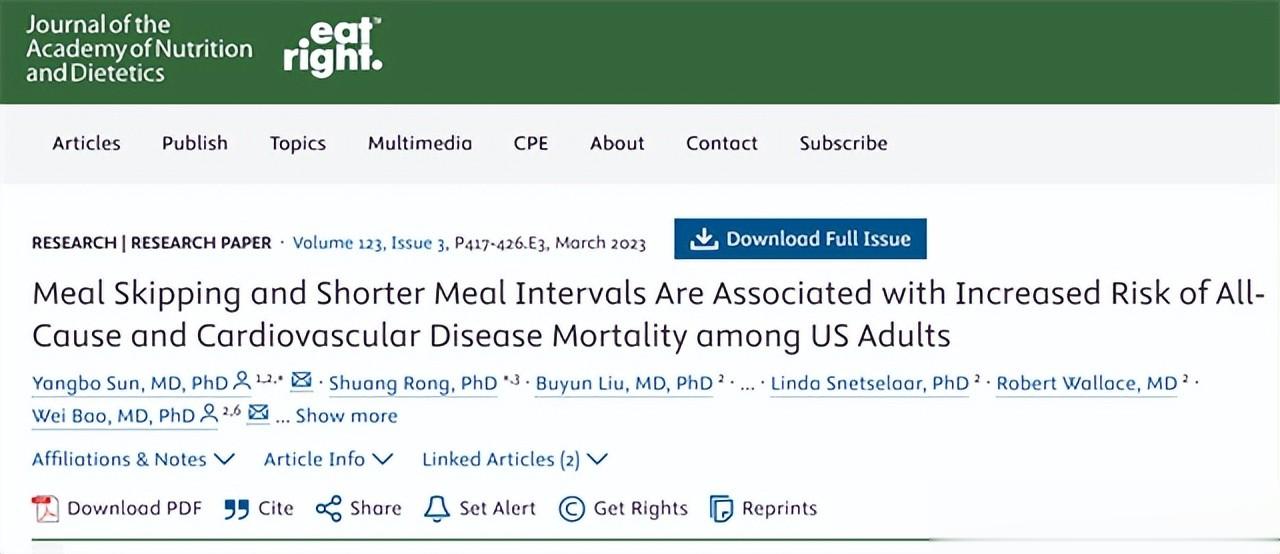Open the Linked Articles (2) dropdown
This screenshot has height=554, width=1280.
(x=514, y=459)
